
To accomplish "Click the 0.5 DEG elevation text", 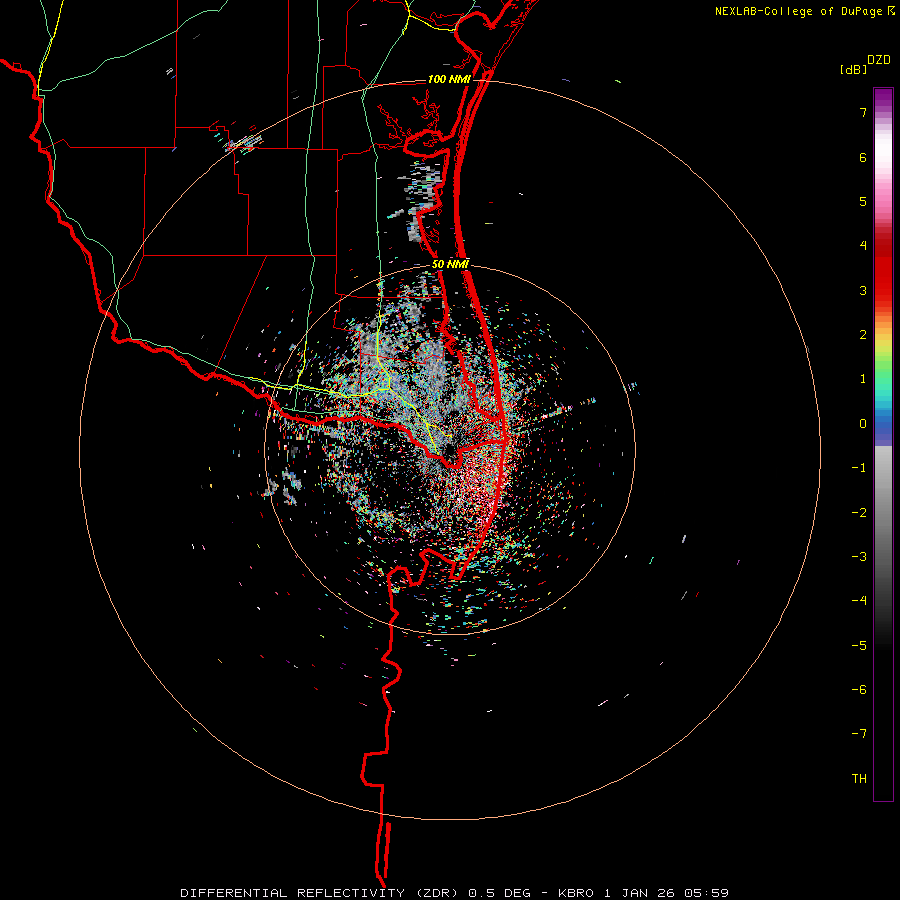I will pos(499,893).
